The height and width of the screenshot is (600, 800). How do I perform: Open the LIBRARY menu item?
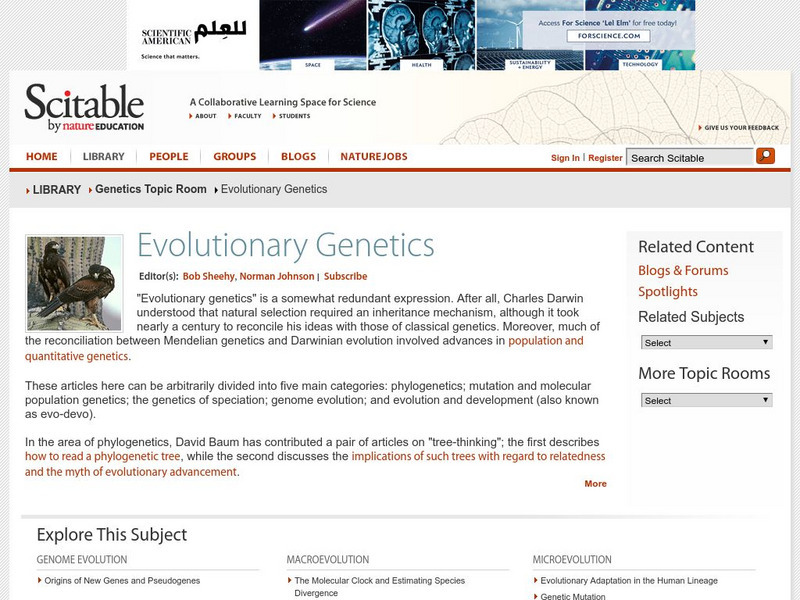coord(103,157)
